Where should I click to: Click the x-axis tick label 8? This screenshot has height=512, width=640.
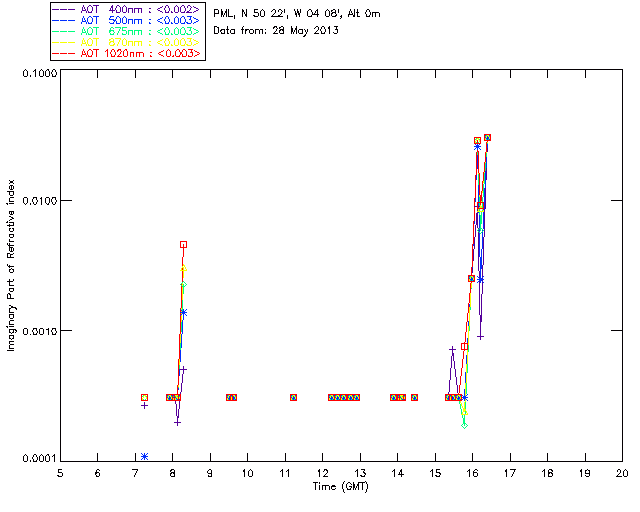(x=173, y=473)
